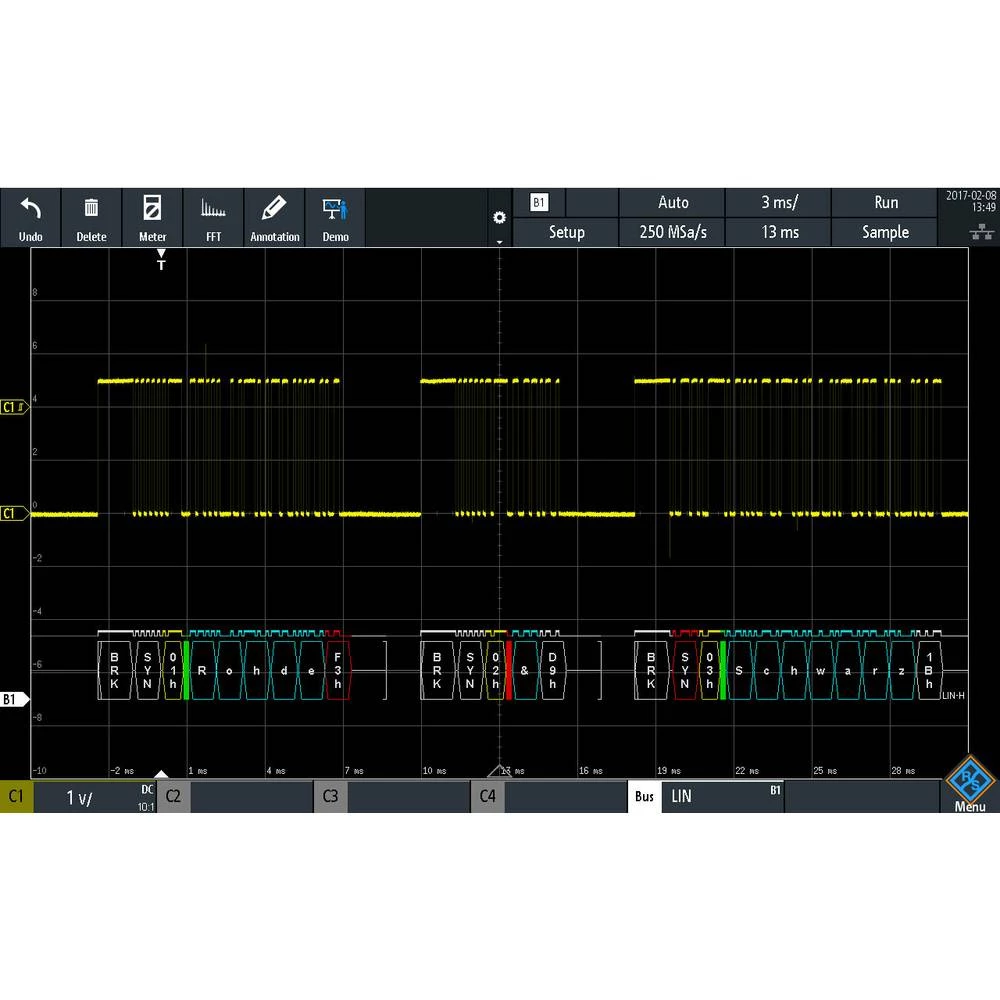Click the Setup button
Screen dimensions: 1000x1000
click(x=566, y=232)
